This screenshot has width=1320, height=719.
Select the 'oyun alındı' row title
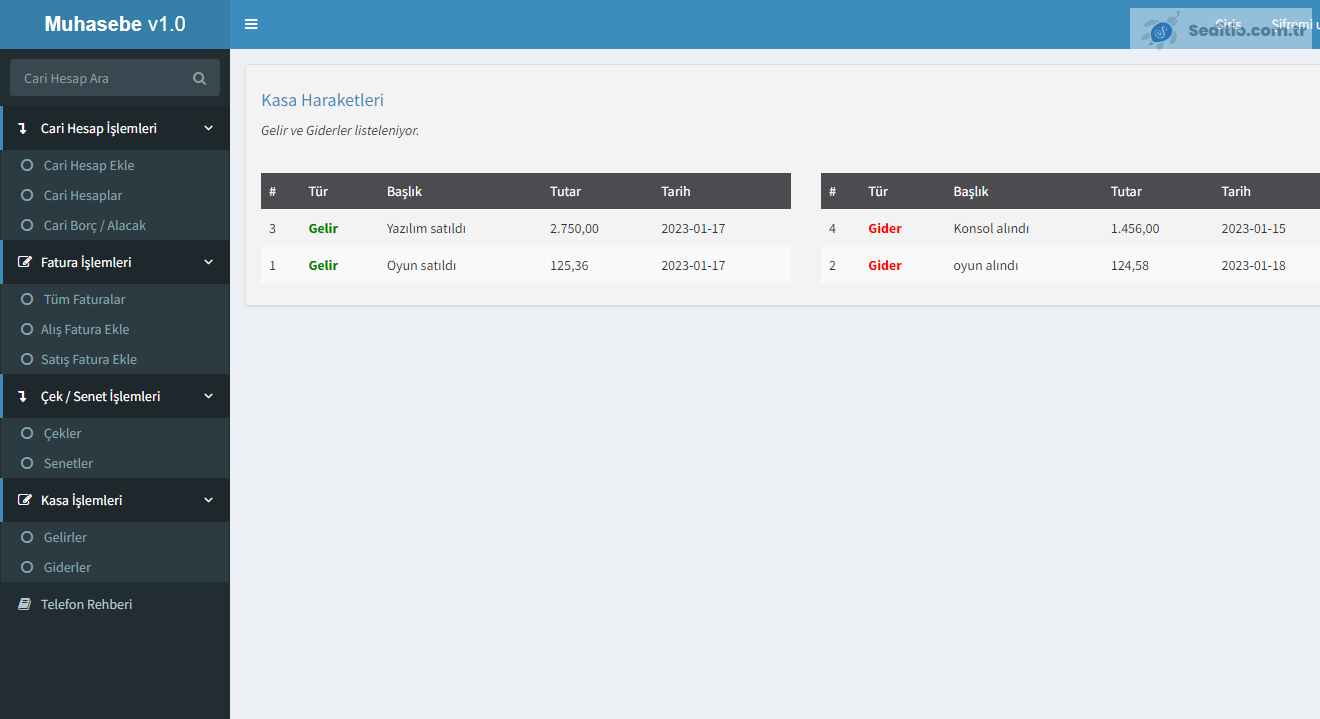point(986,265)
